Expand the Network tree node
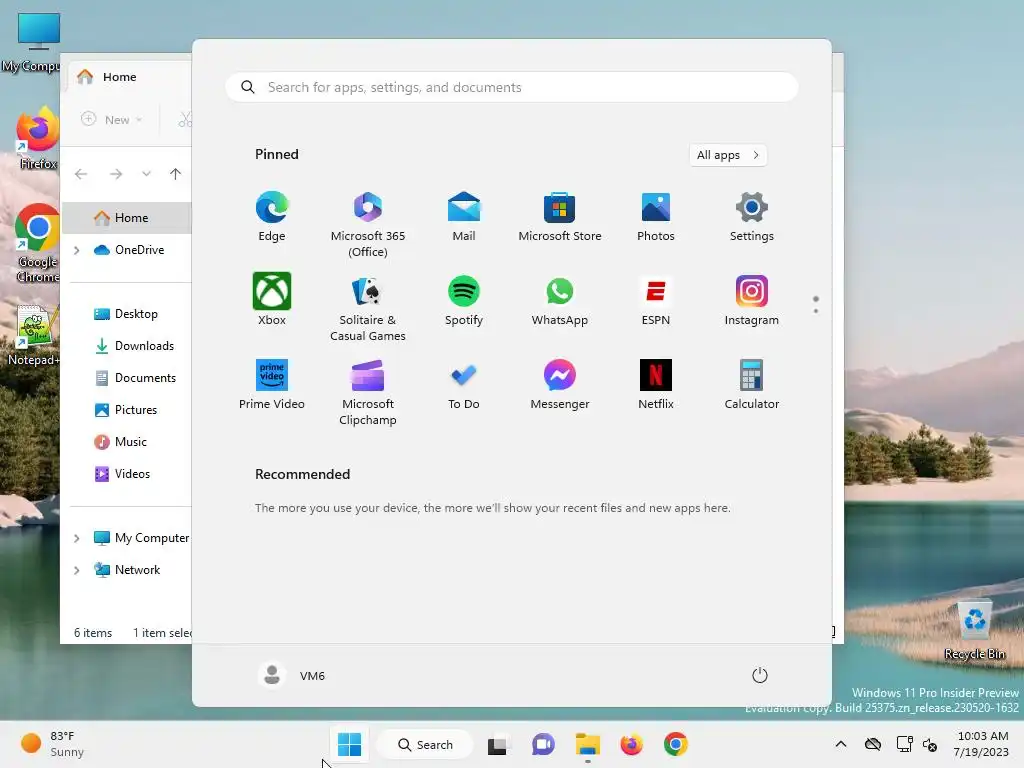Image resolution: width=1024 pixels, height=768 pixels. [x=76, y=570]
